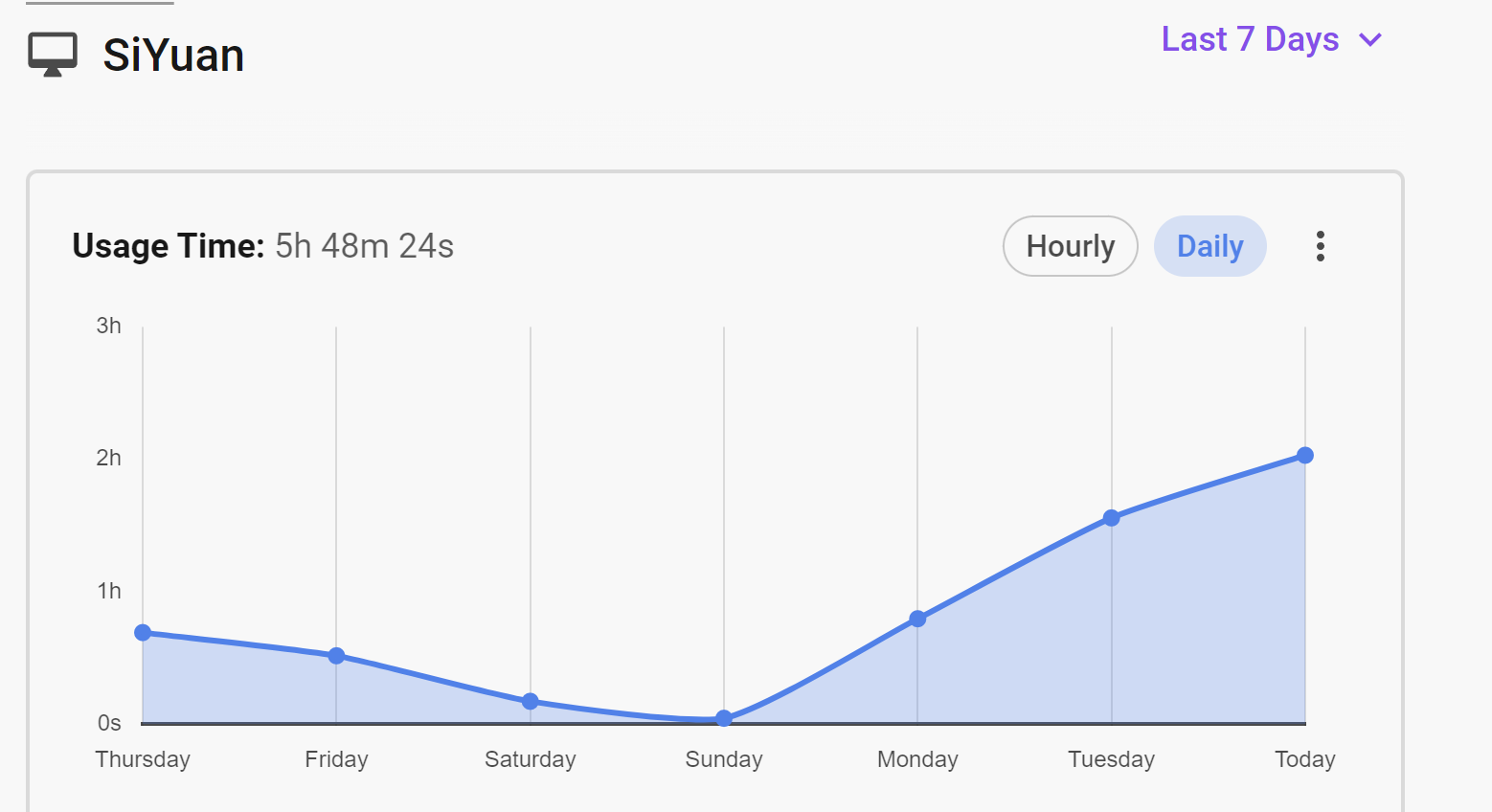Image resolution: width=1492 pixels, height=812 pixels.
Task: Switch chart to Hourly view
Action: pos(1070,246)
